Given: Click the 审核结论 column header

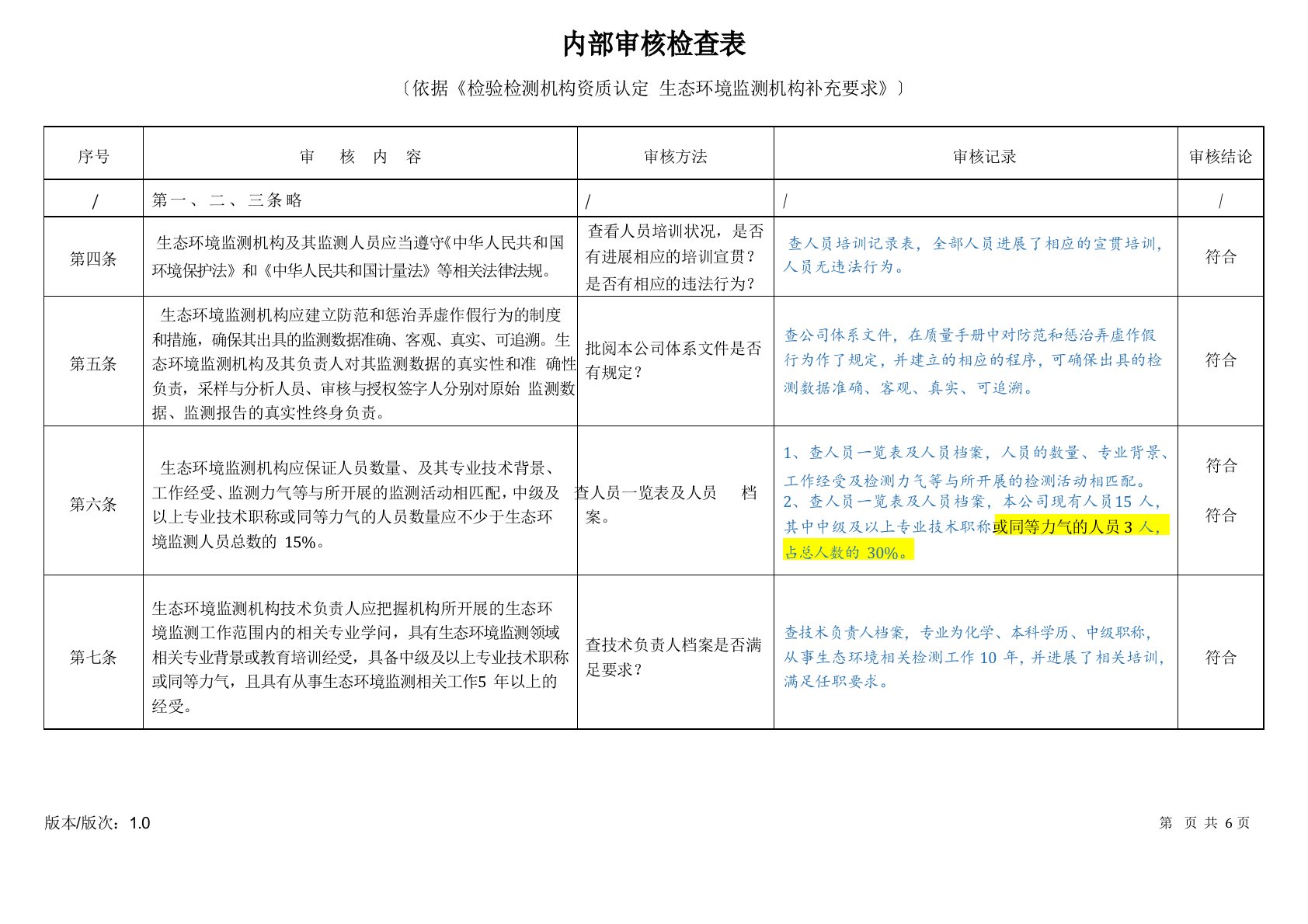Looking at the screenshot, I should 1220,157.
